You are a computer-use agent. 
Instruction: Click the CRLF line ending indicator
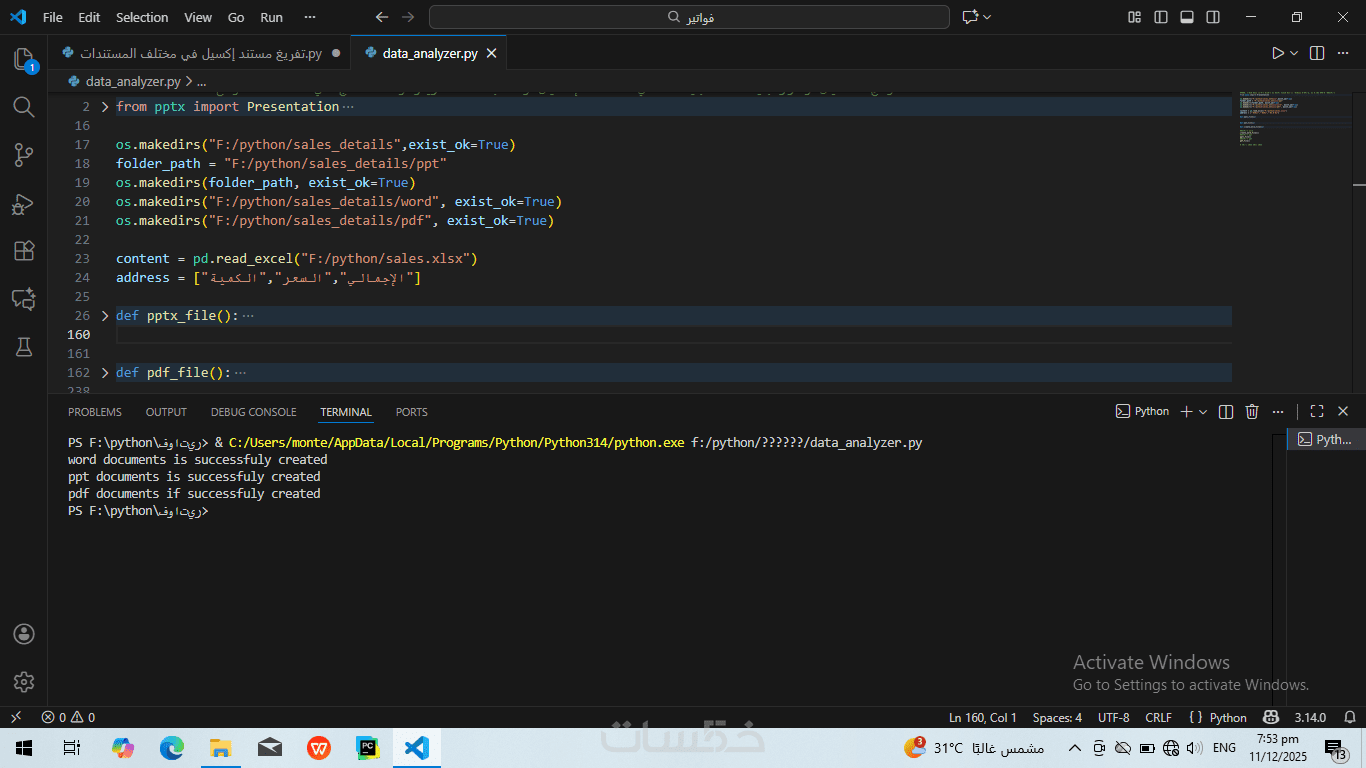coord(1158,717)
